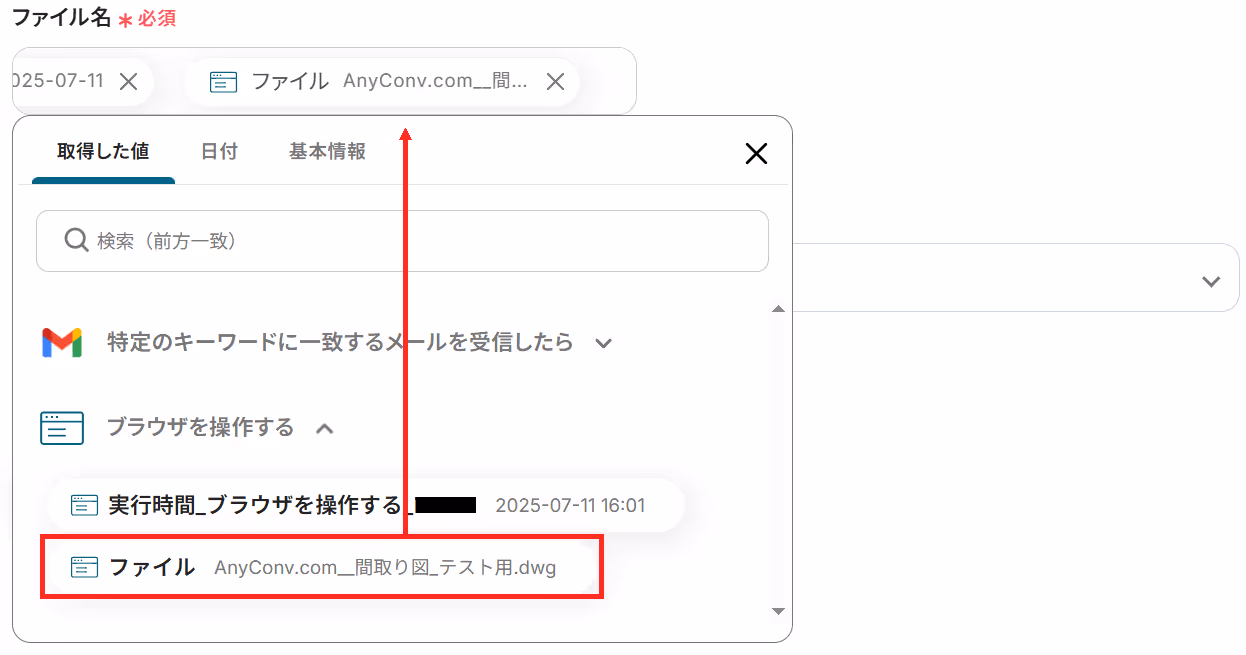
Task: Remove the ファイル AnyConv.com chip with its X
Action: (x=556, y=82)
